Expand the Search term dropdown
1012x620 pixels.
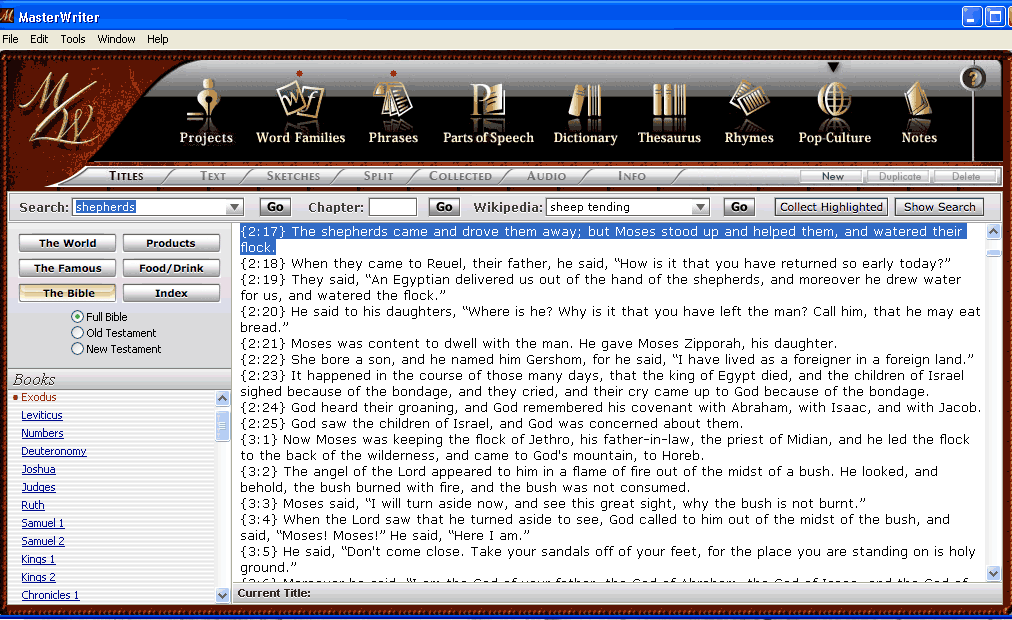[x=234, y=208]
